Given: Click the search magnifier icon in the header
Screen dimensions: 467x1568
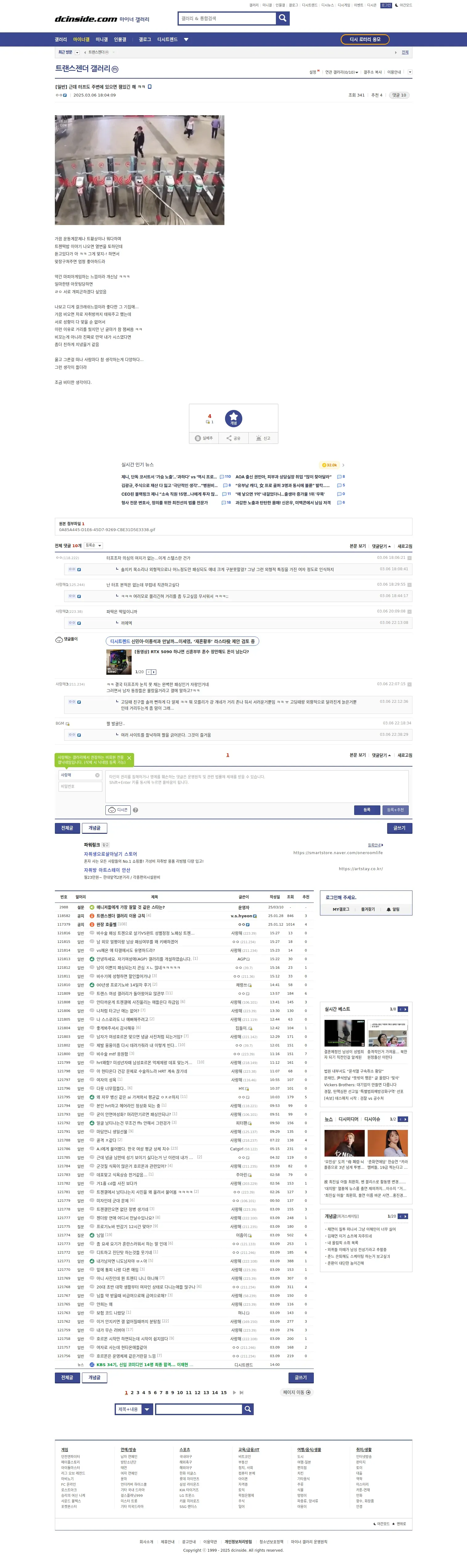Looking at the screenshot, I should point(283,18).
